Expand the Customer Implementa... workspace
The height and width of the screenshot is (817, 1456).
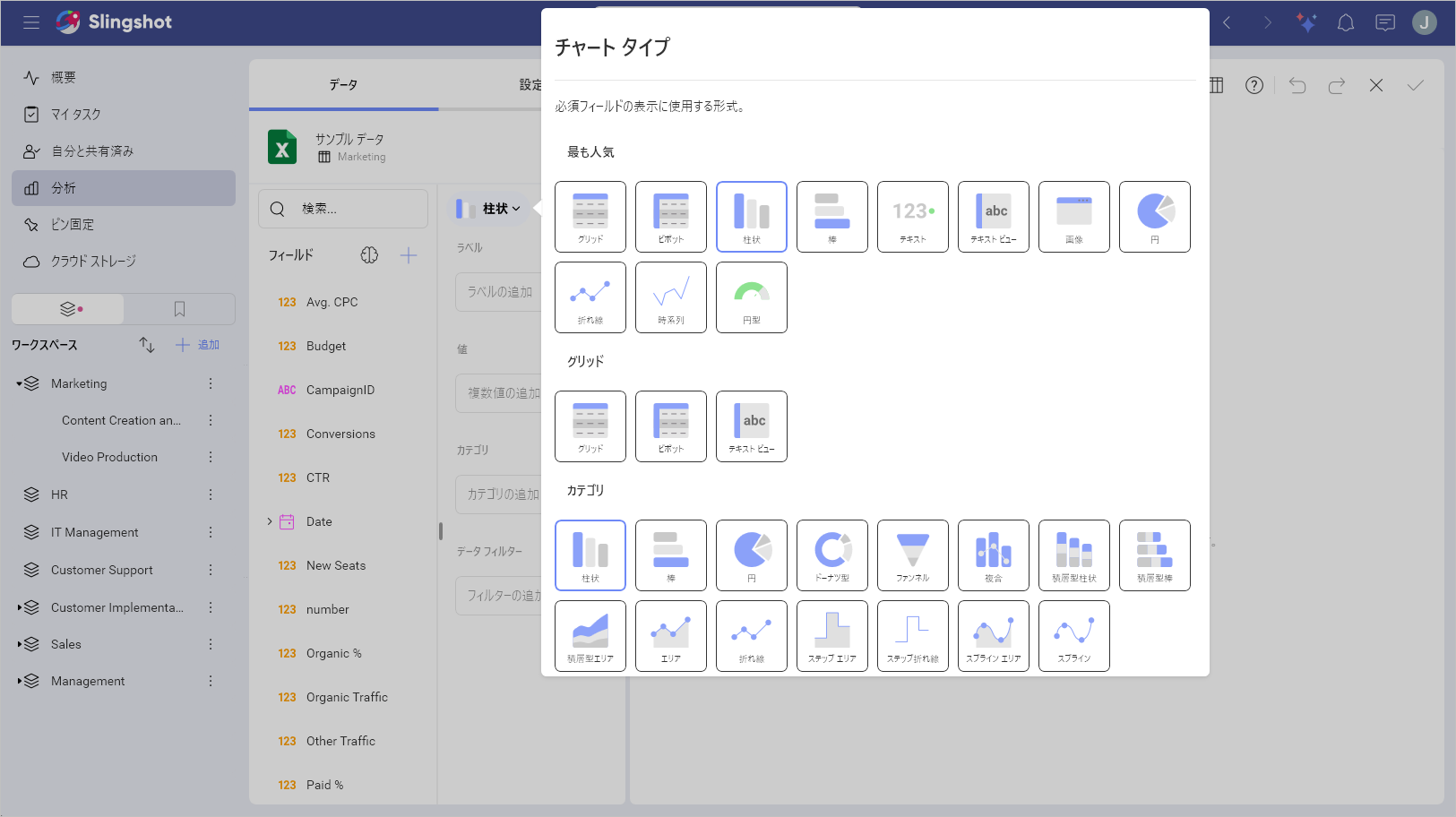coord(19,607)
